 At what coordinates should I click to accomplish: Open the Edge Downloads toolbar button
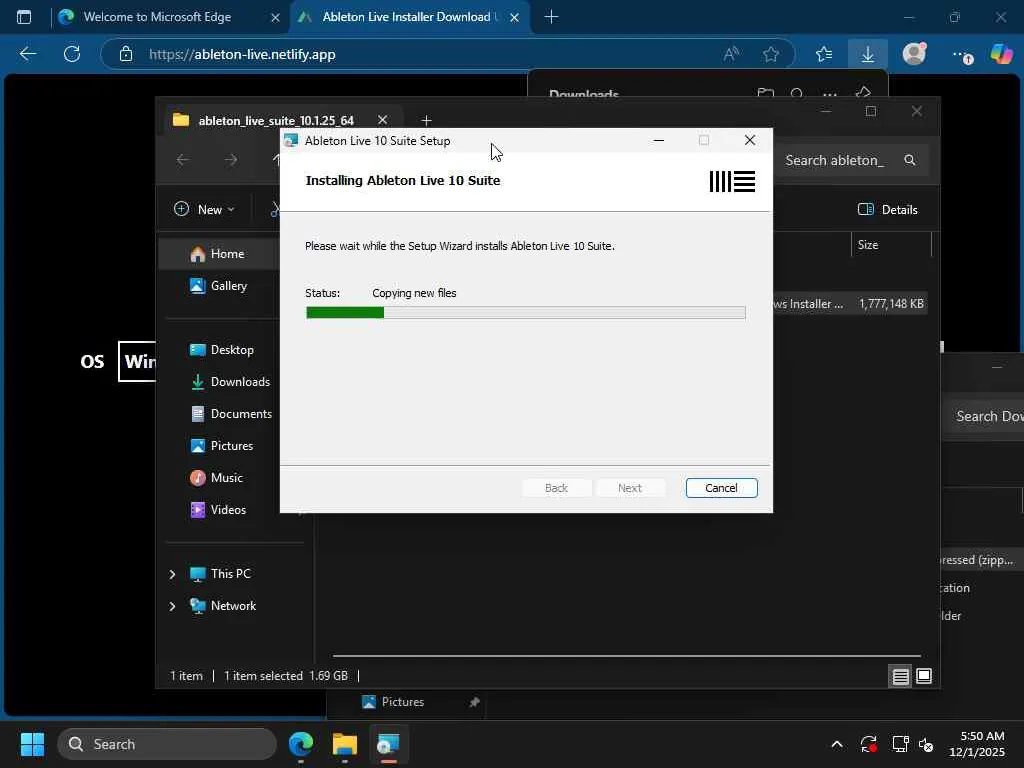[x=868, y=54]
